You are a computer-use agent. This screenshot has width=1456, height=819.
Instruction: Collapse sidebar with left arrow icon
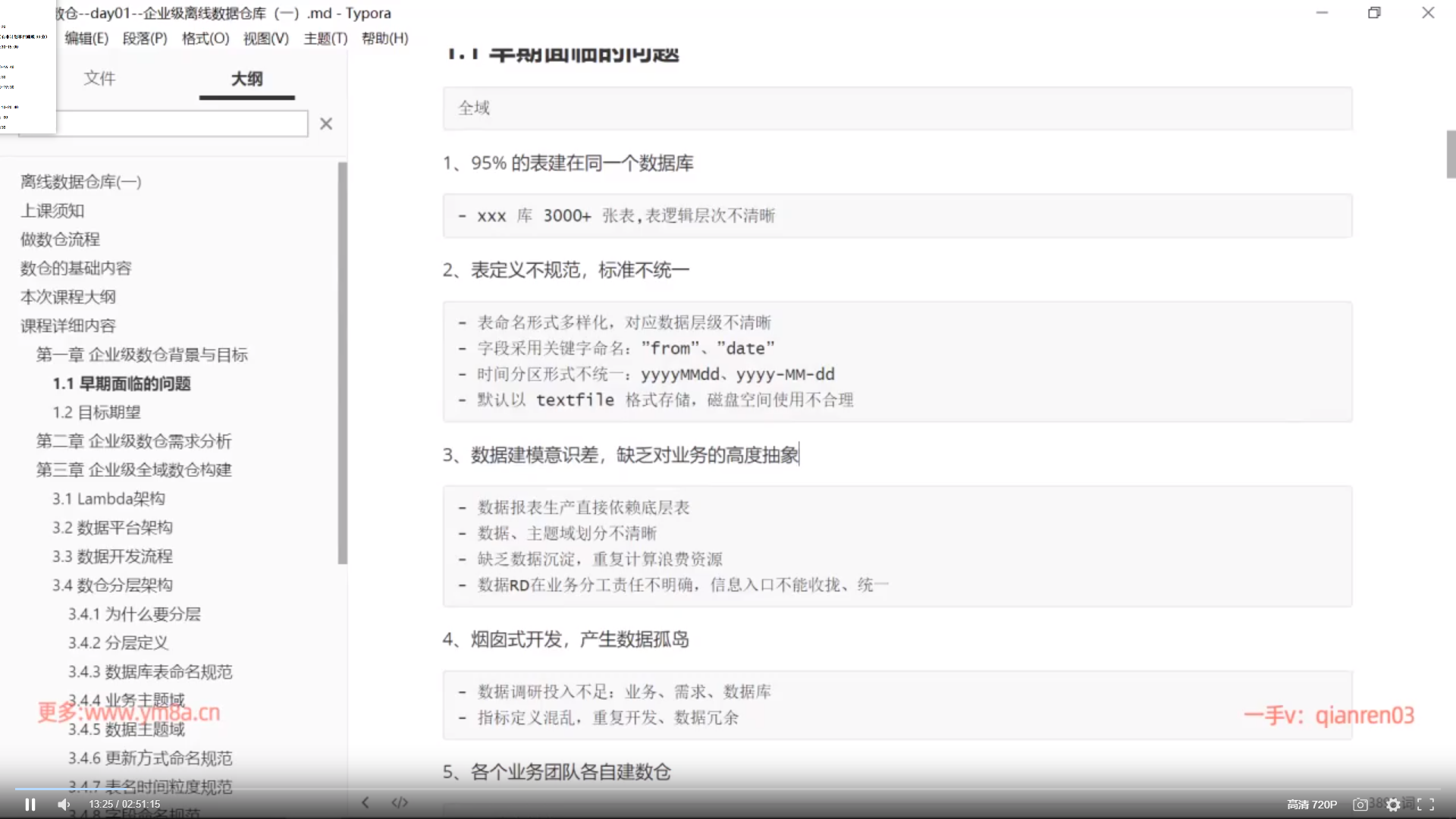(x=366, y=802)
